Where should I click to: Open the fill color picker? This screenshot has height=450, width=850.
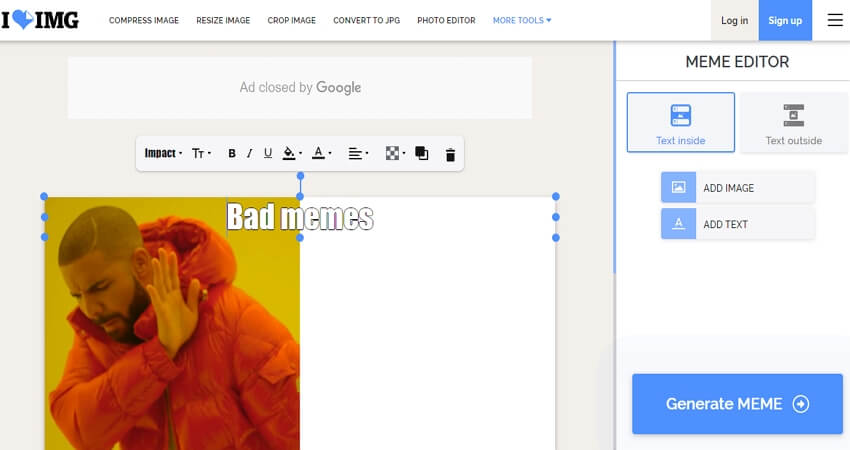click(x=292, y=153)
